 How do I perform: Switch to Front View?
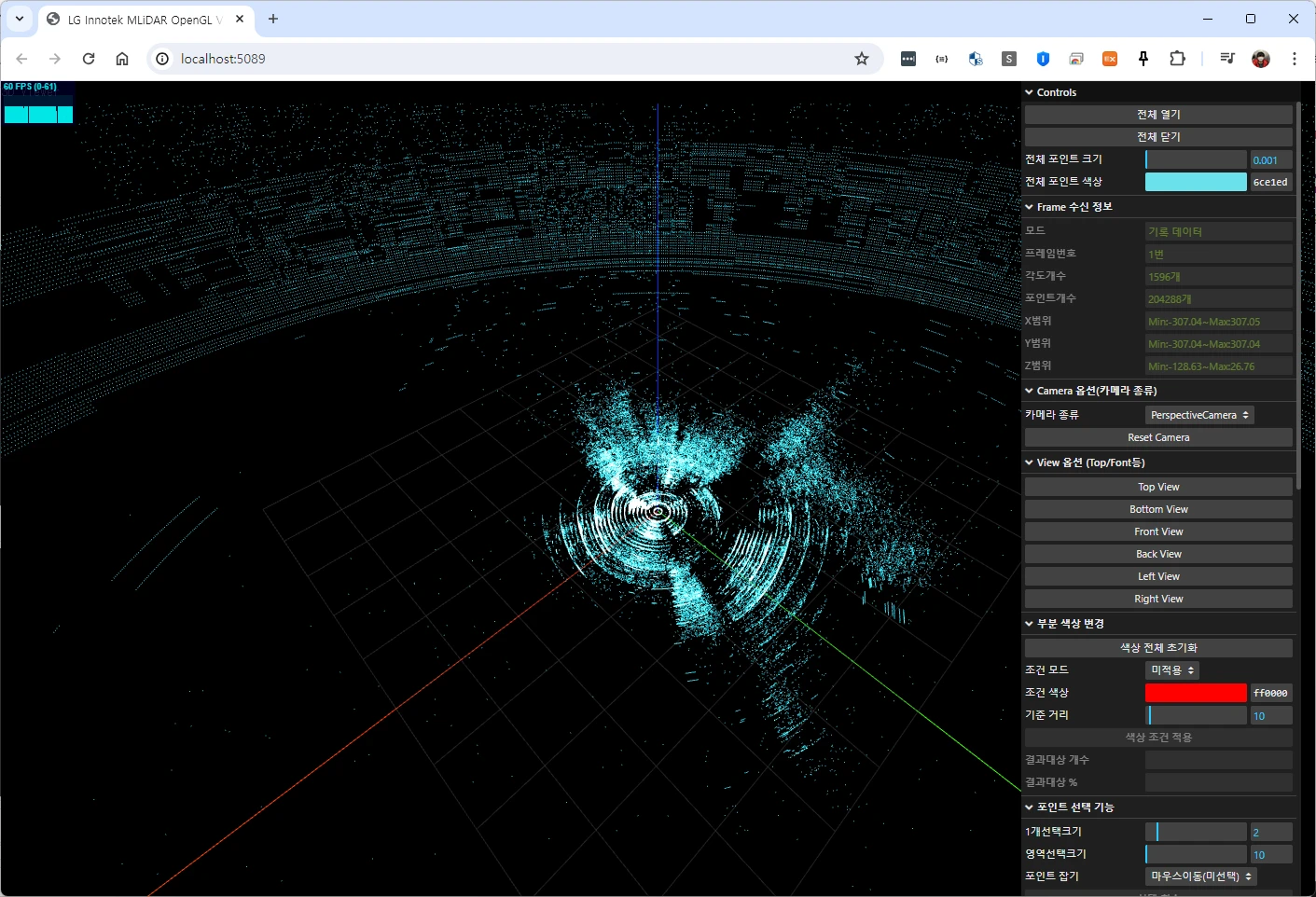tap(1158, 531)
